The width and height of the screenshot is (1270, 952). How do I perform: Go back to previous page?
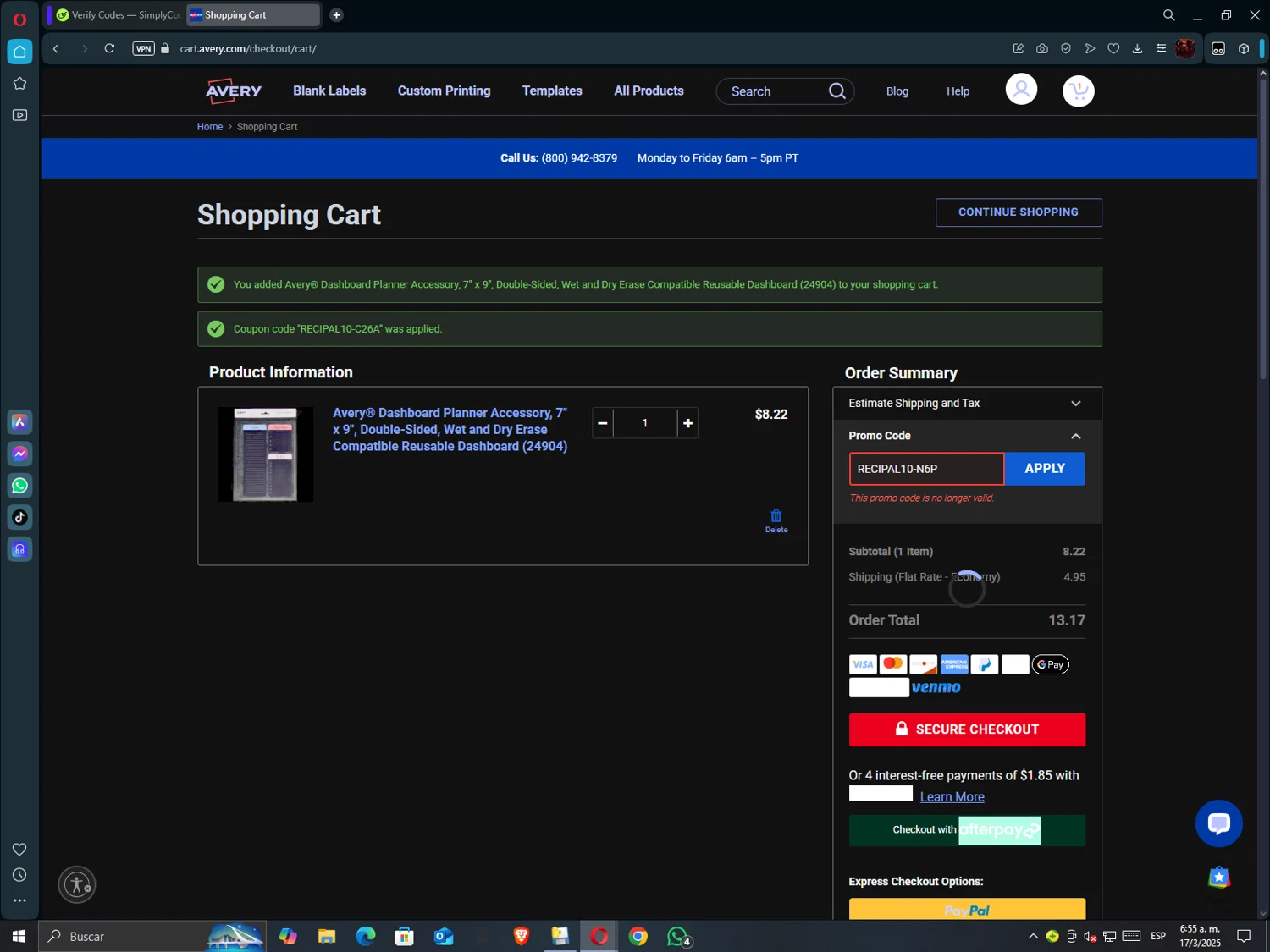56,48
